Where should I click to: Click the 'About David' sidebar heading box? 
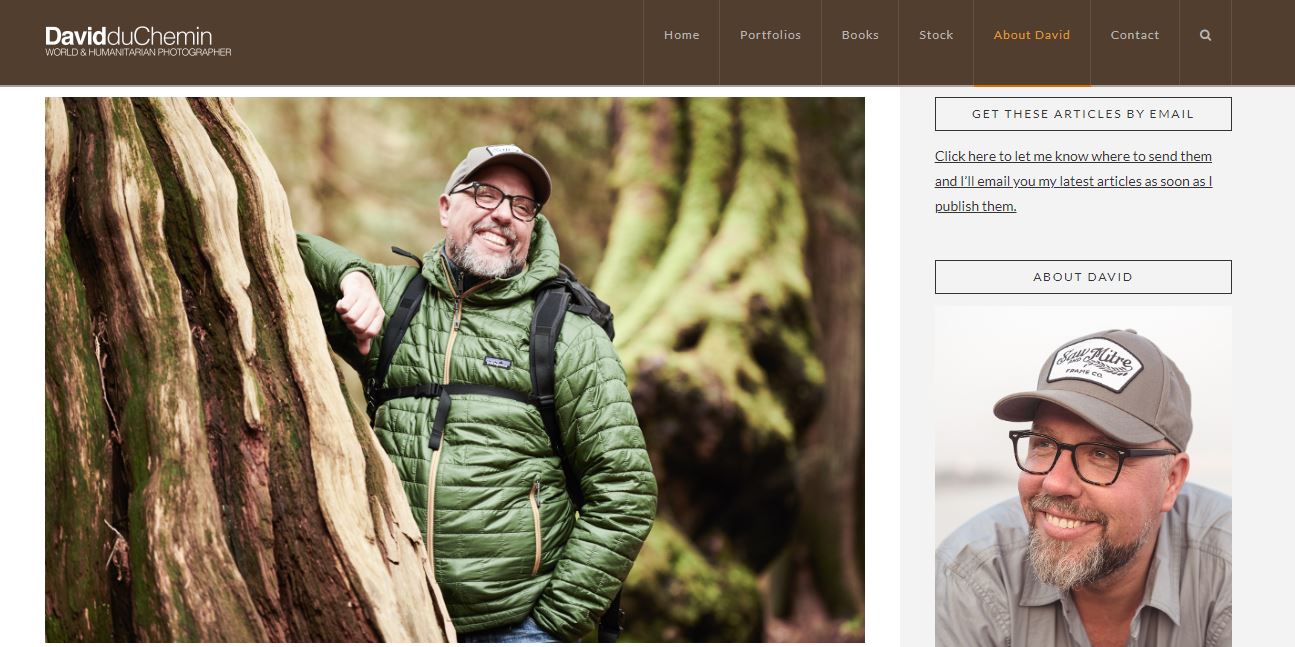coord(1083,277)
